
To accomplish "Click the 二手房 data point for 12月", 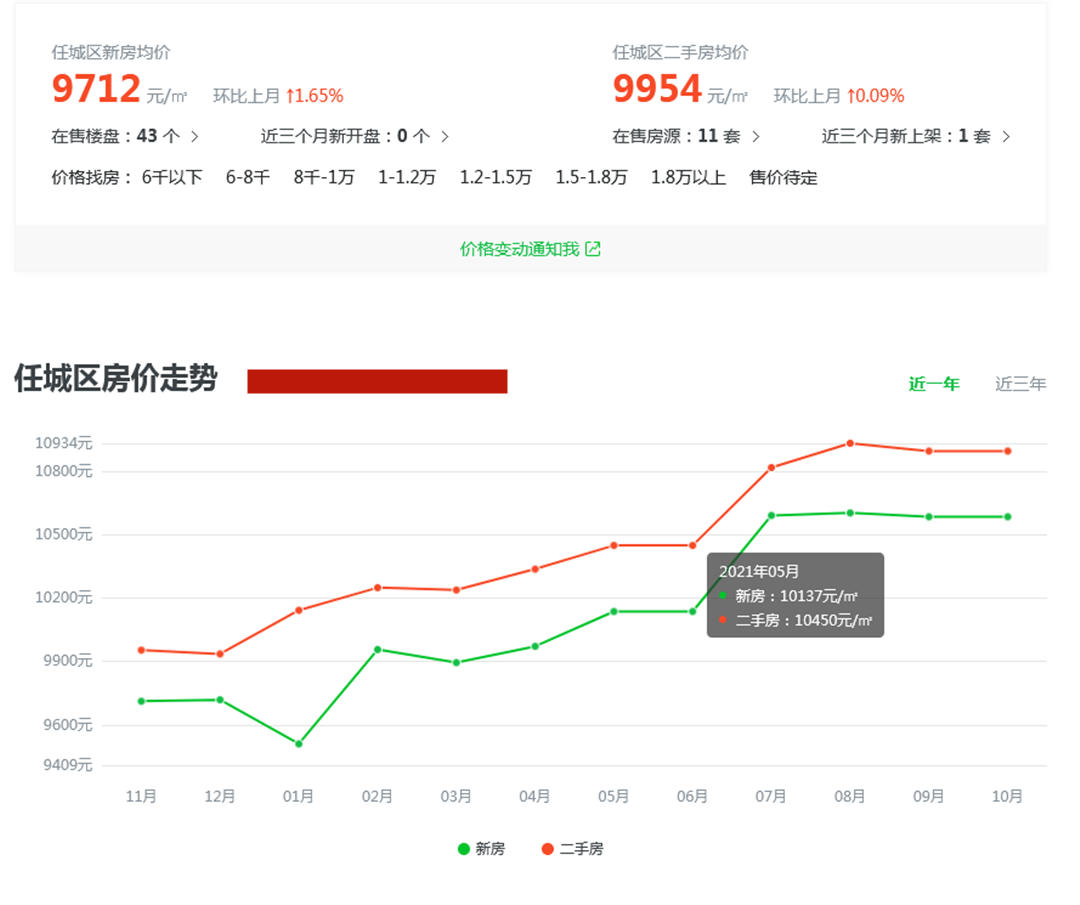I will [220, 654].
